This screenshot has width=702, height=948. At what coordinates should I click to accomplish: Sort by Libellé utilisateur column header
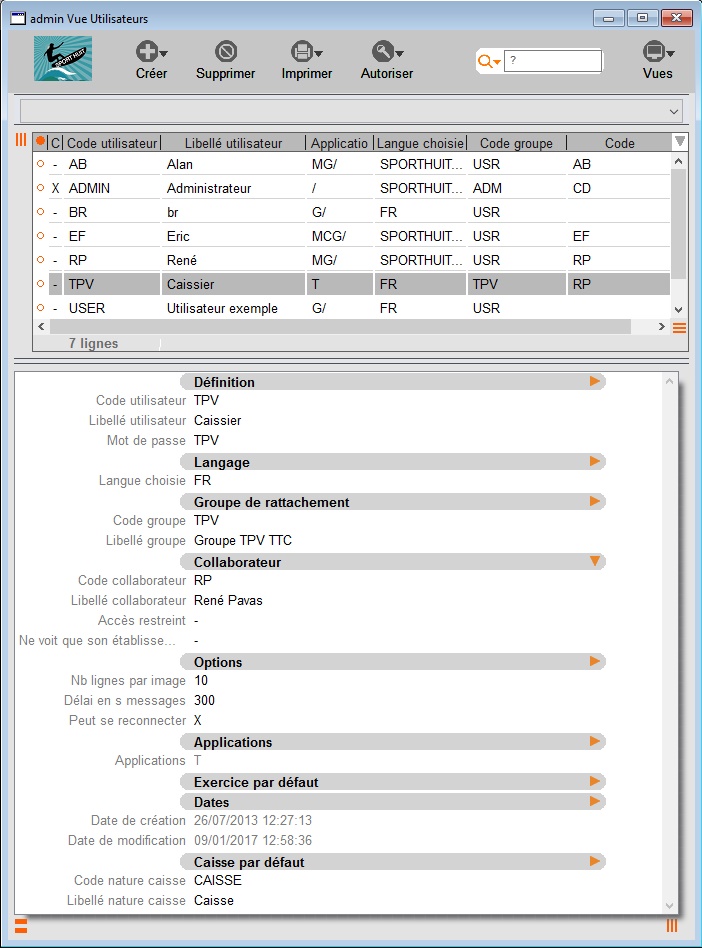[233, 143]
